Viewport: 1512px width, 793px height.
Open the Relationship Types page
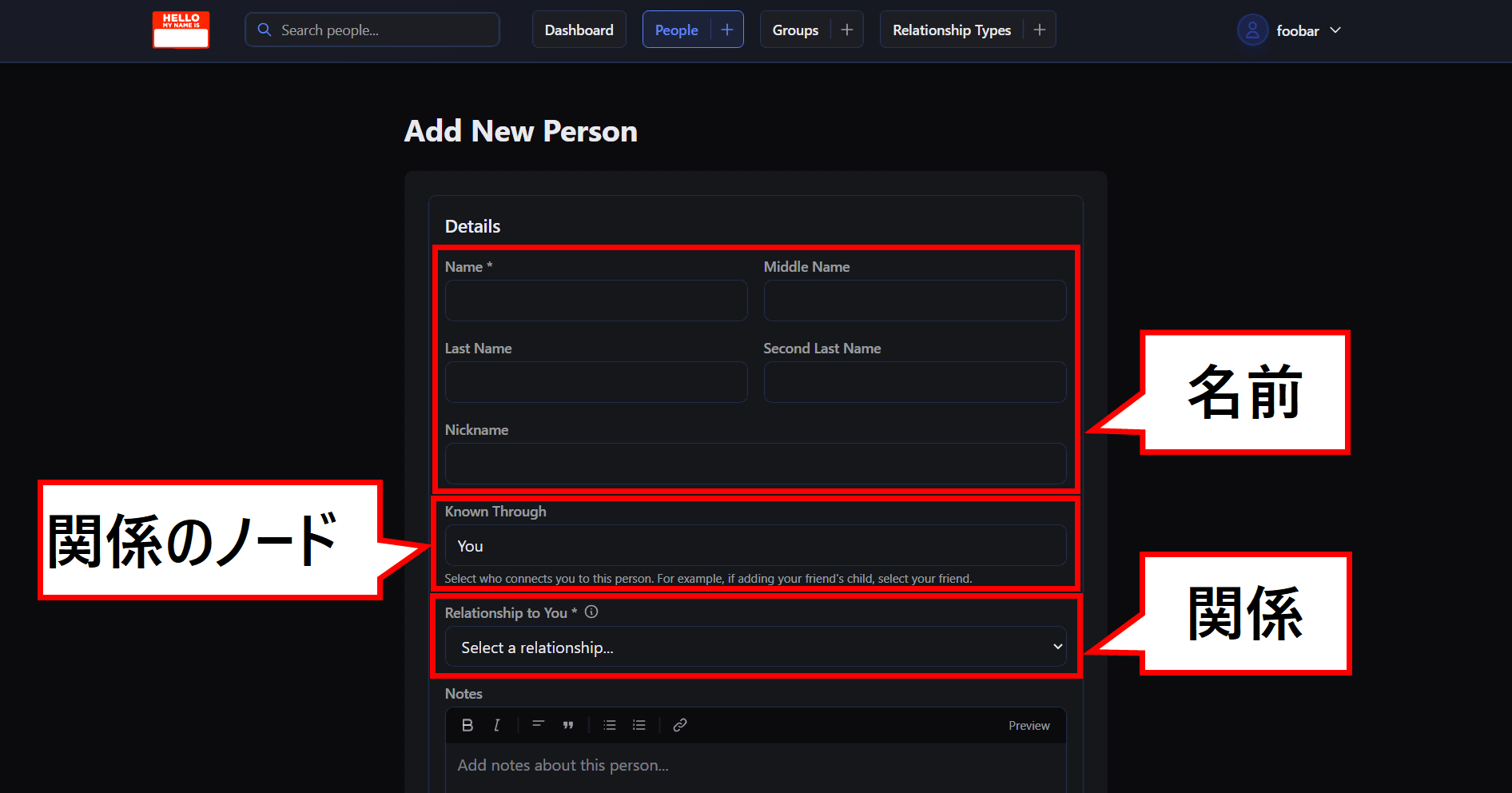pos(951,30)
